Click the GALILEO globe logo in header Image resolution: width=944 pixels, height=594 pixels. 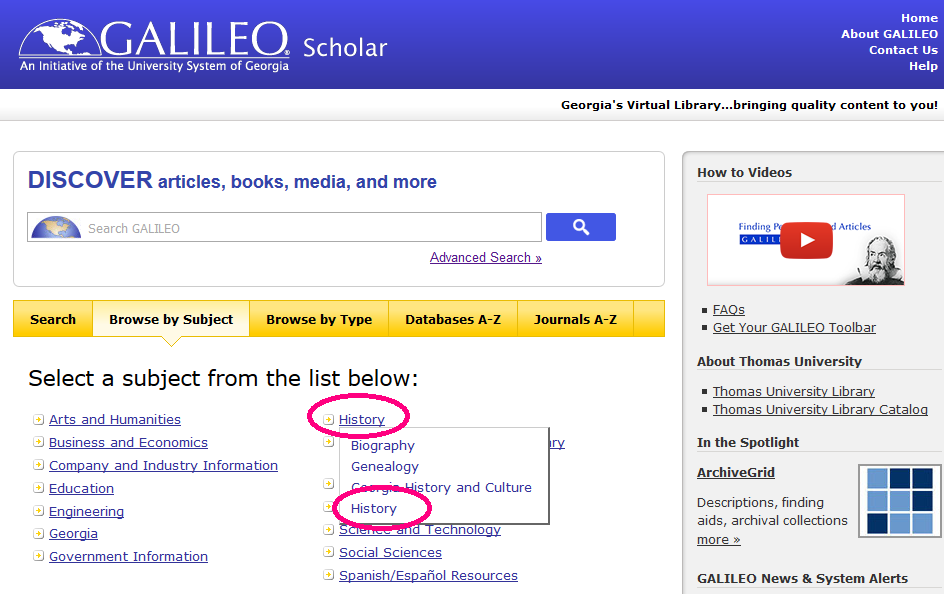click(60, 39)
